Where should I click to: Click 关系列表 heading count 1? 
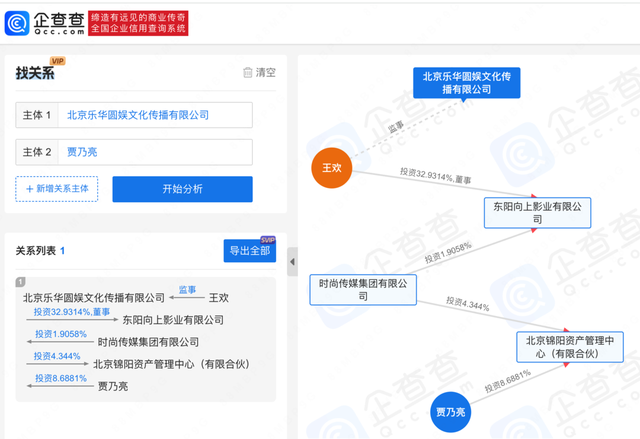click(62, 251)
